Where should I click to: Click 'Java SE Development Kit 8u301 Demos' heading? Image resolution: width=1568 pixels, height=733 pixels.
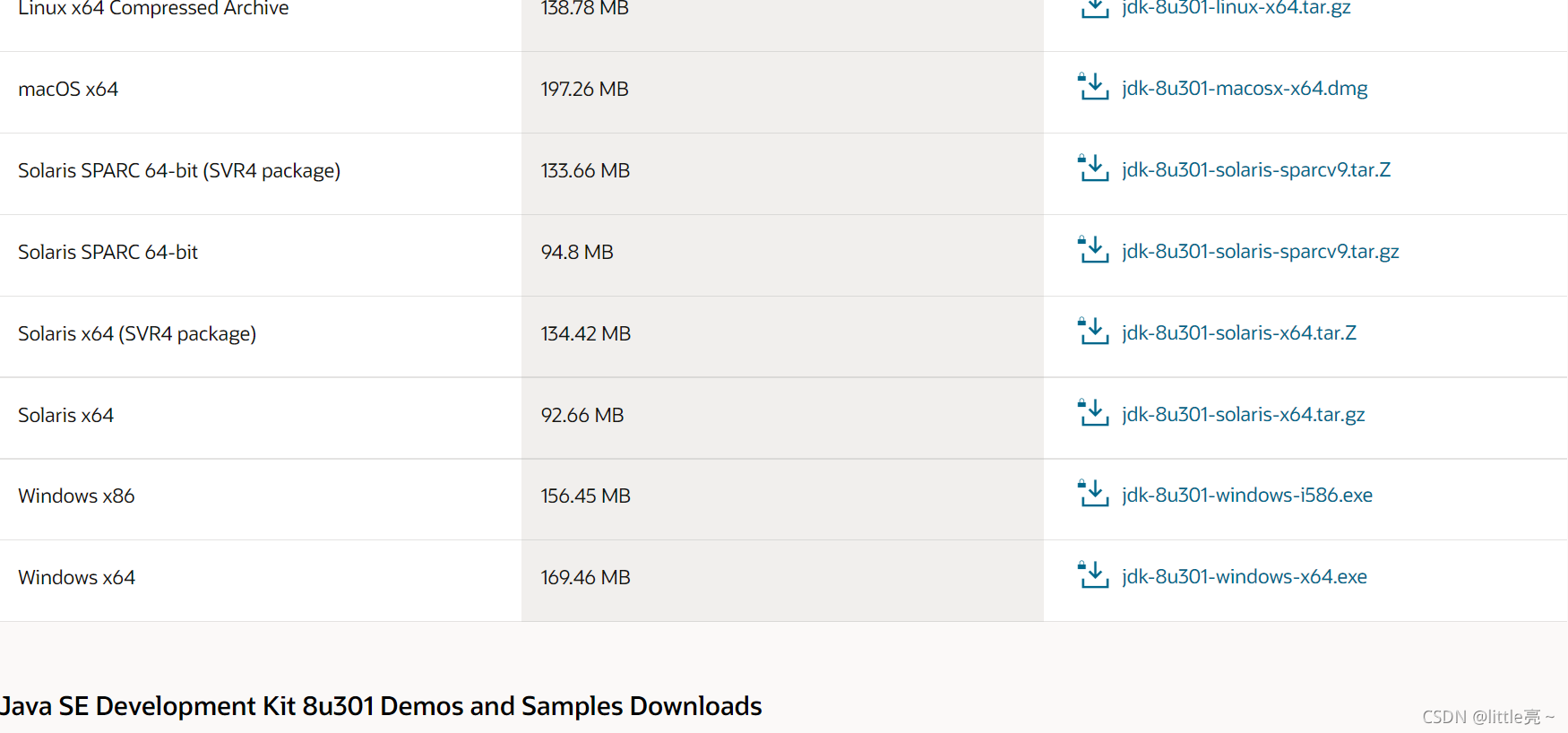tap(381, 706)
